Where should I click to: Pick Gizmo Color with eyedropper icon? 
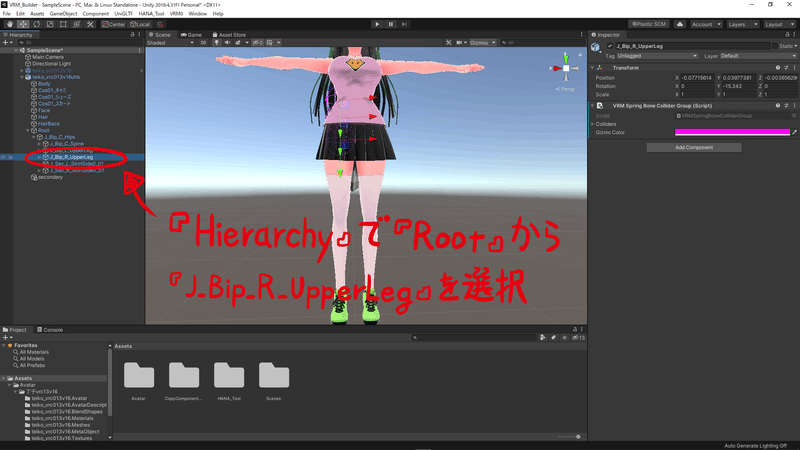(x=794, y=132)
